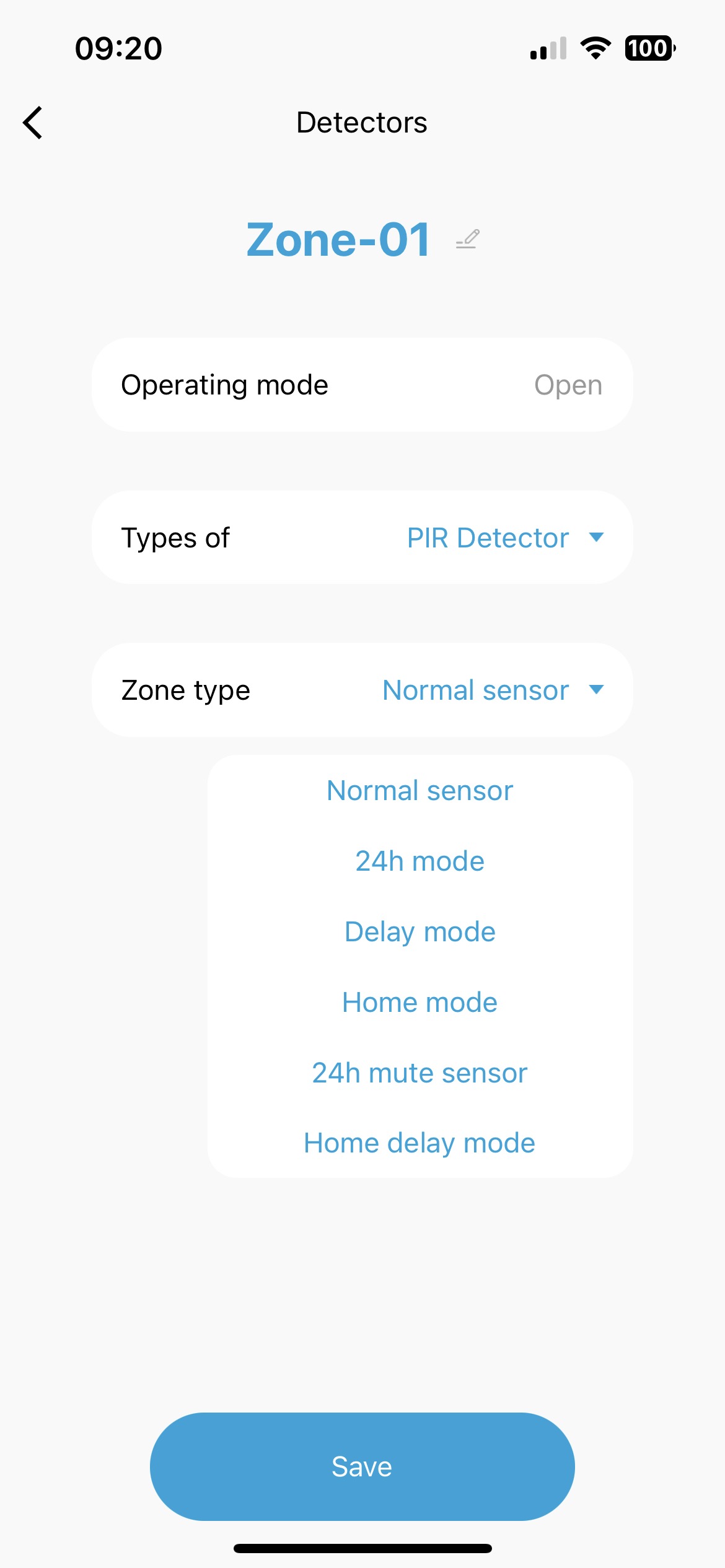
Task: Tap the Zone-01 name heading
Action: [x=338, y=240]
